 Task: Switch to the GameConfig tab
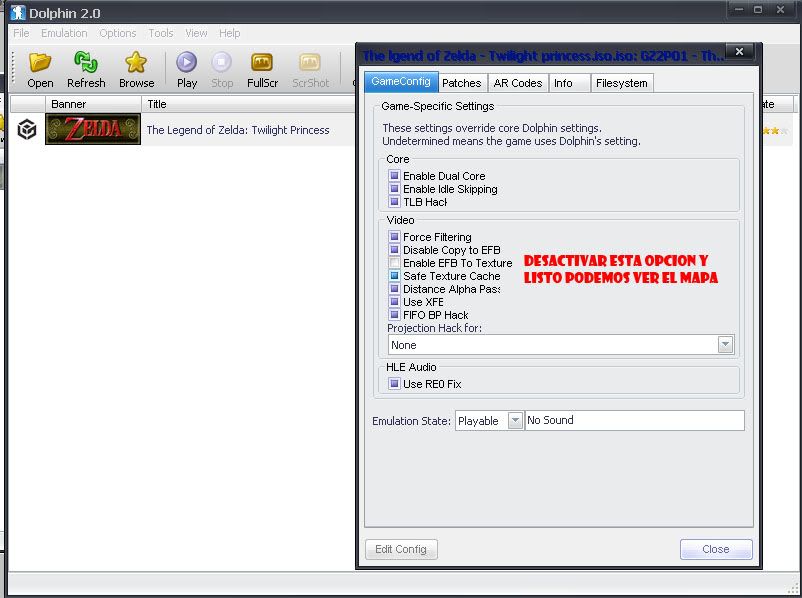tap(401, 81)
